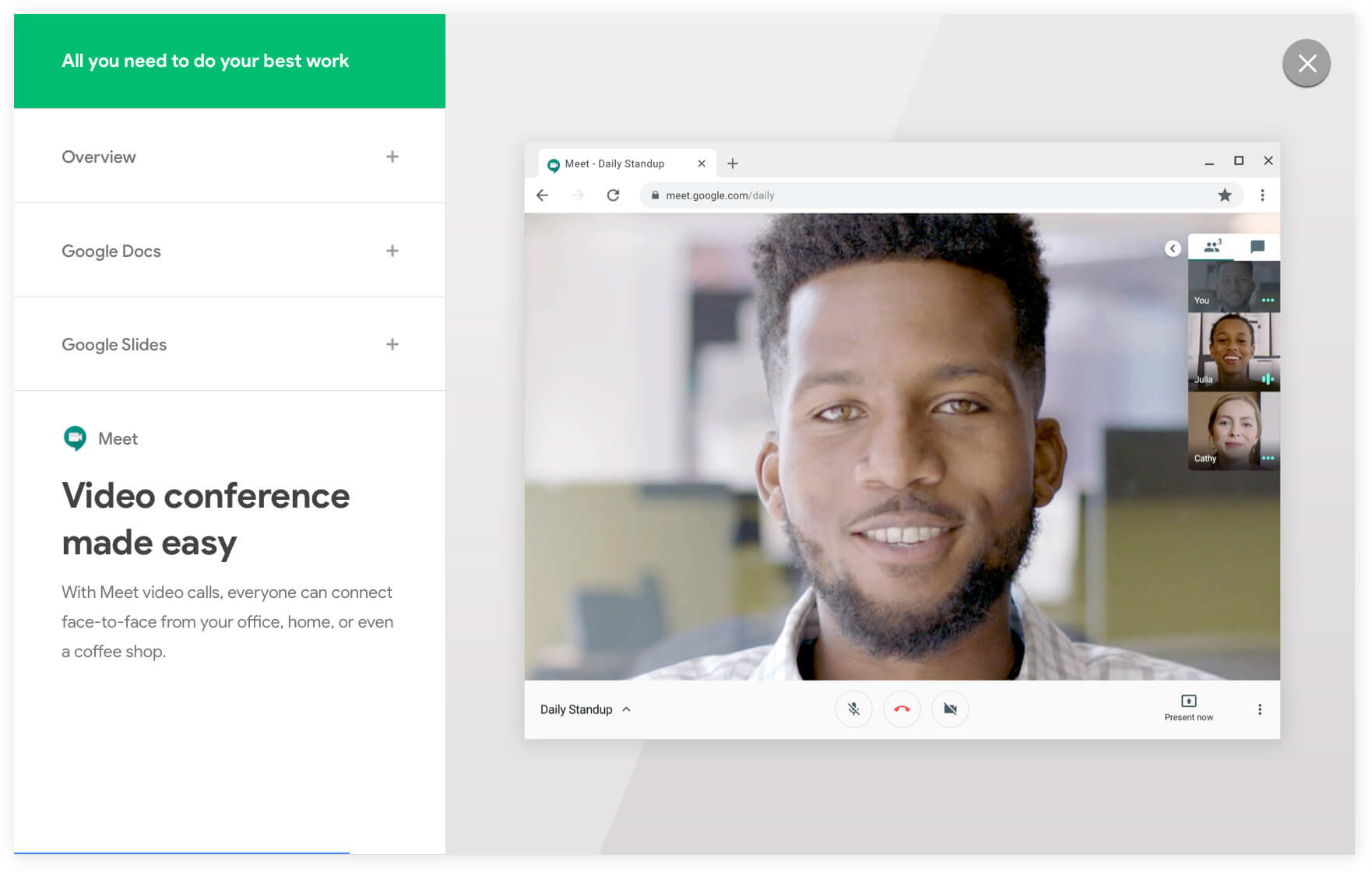
Task: Open Meet more options menu in bottom bar
Action: click(x=1259, y=709)
